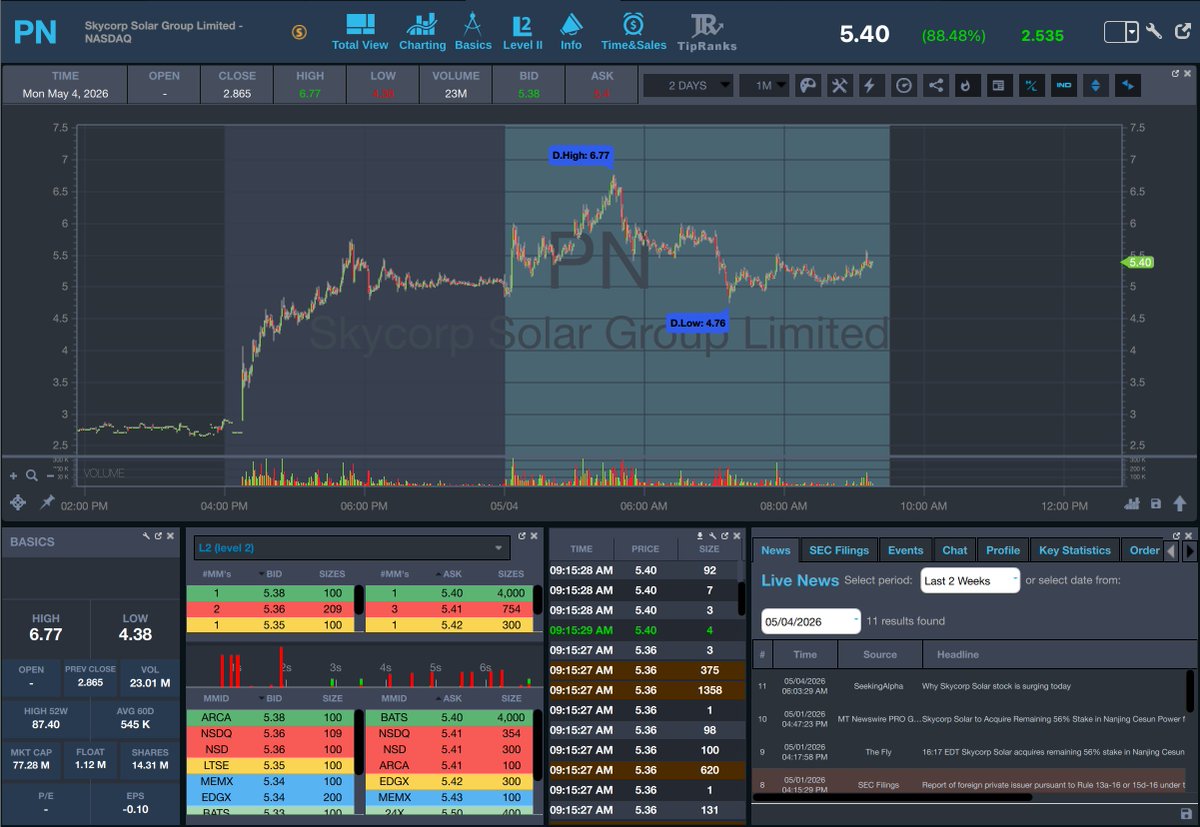
Task: Open SEC Filings report of foreign private issuer
Action: tap(1053, 785)
